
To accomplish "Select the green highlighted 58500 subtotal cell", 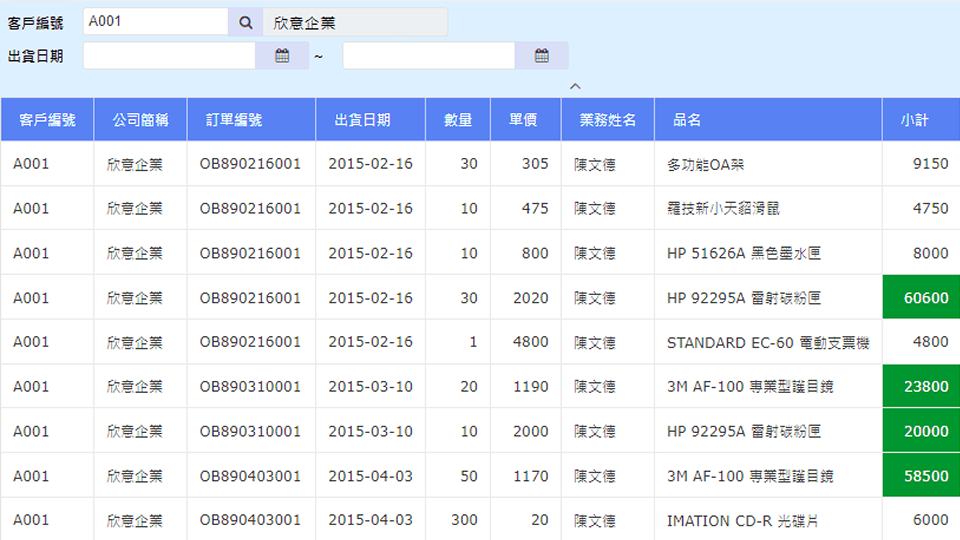I will pyautogui.click(x=921, y=476).
